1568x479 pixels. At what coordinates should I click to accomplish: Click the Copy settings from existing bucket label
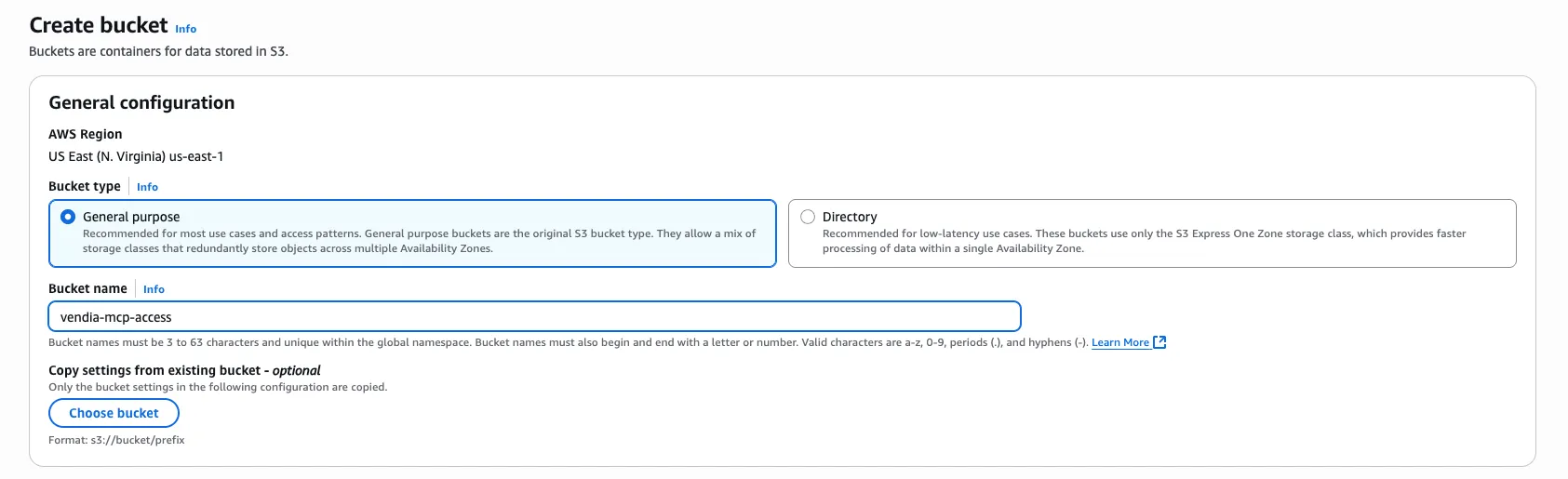point(184,370)
